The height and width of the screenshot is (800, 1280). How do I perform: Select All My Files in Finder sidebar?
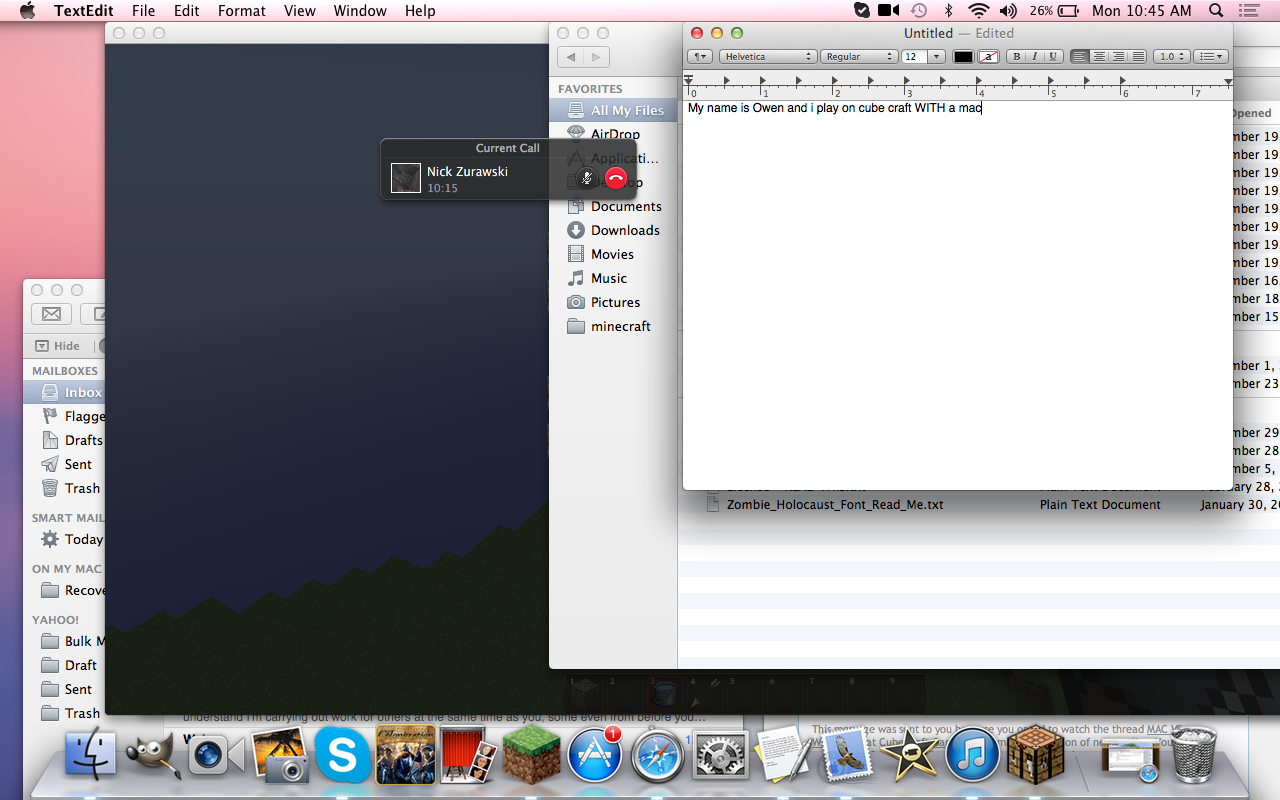click(612, 110)
